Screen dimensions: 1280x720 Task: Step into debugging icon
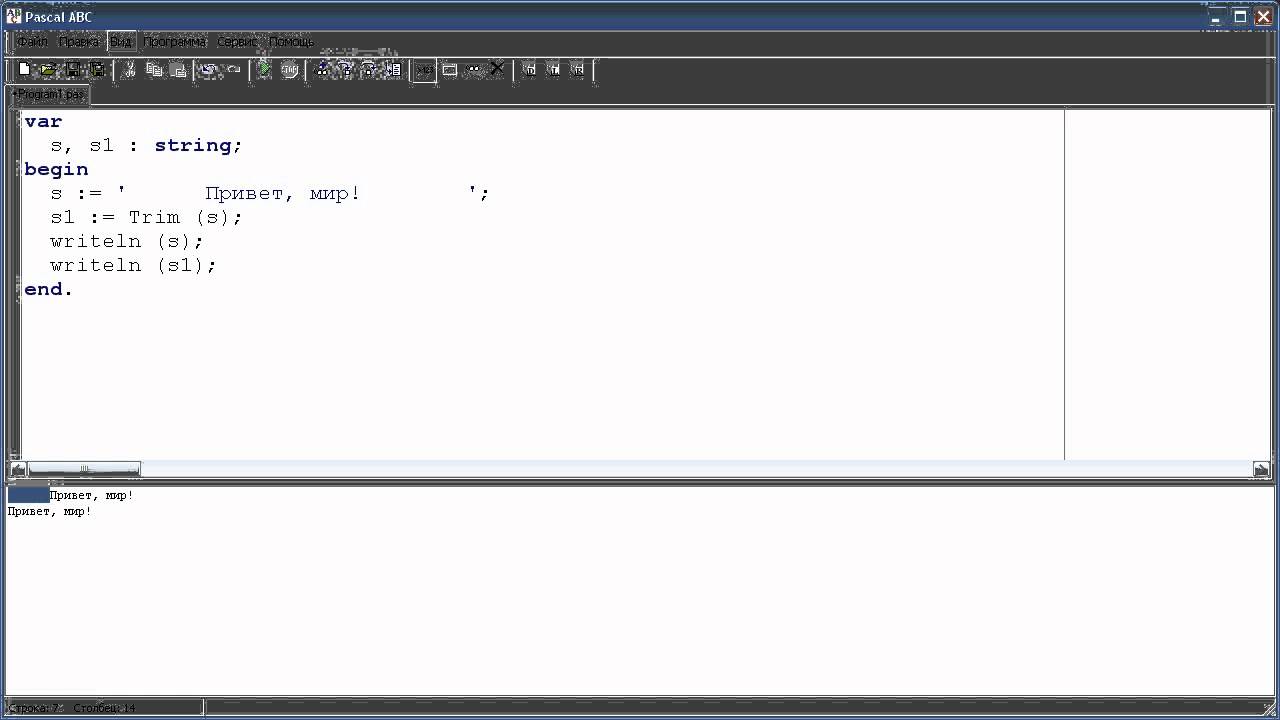coord(322,70)
